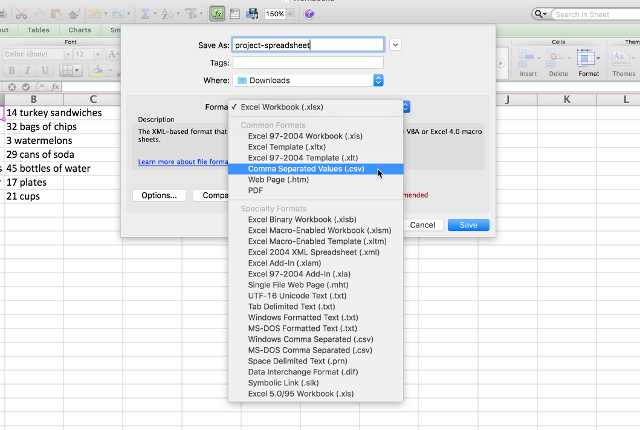
Task: Switch to the Charts ribbon tab
Action: tap(80, 30)
